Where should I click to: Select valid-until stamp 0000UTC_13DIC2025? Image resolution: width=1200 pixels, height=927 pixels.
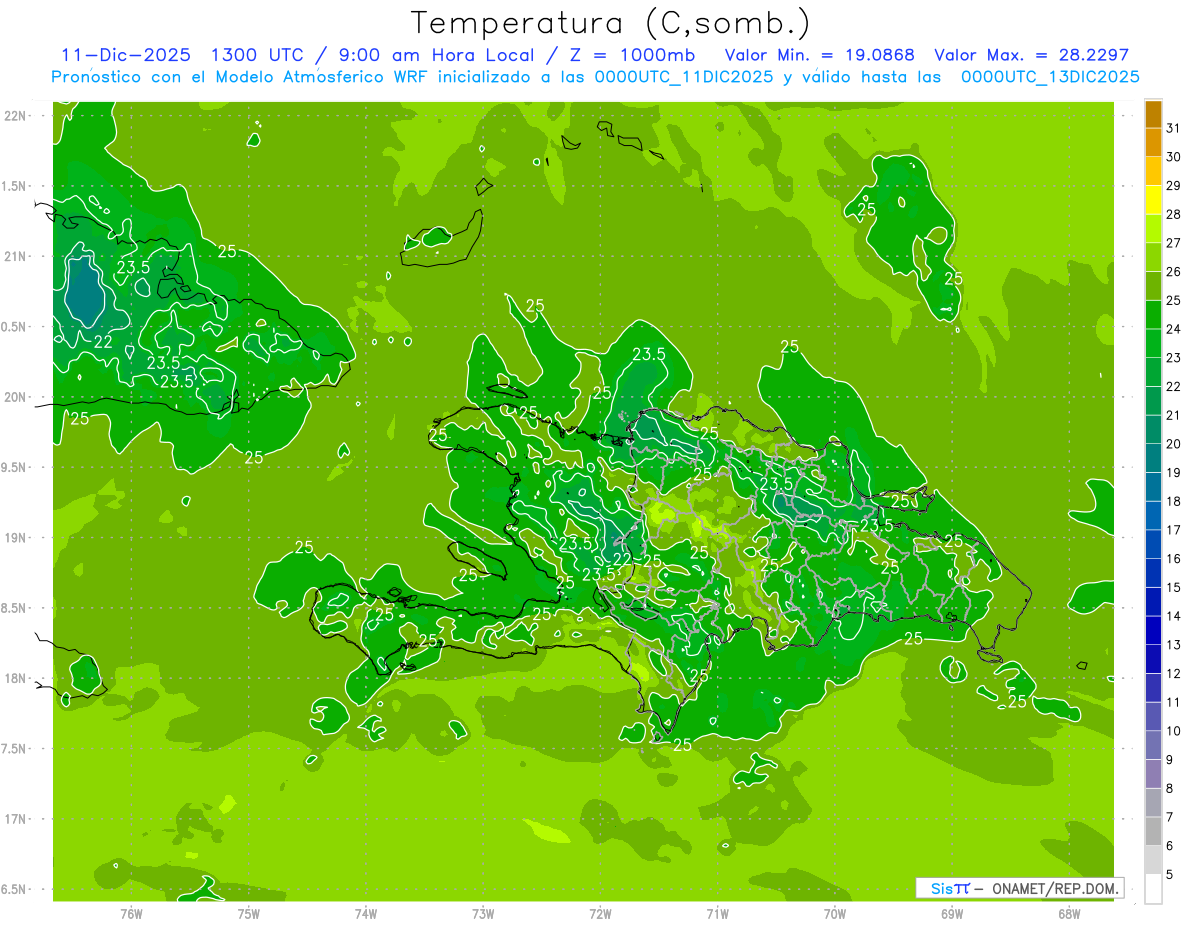pos(1050,77)
